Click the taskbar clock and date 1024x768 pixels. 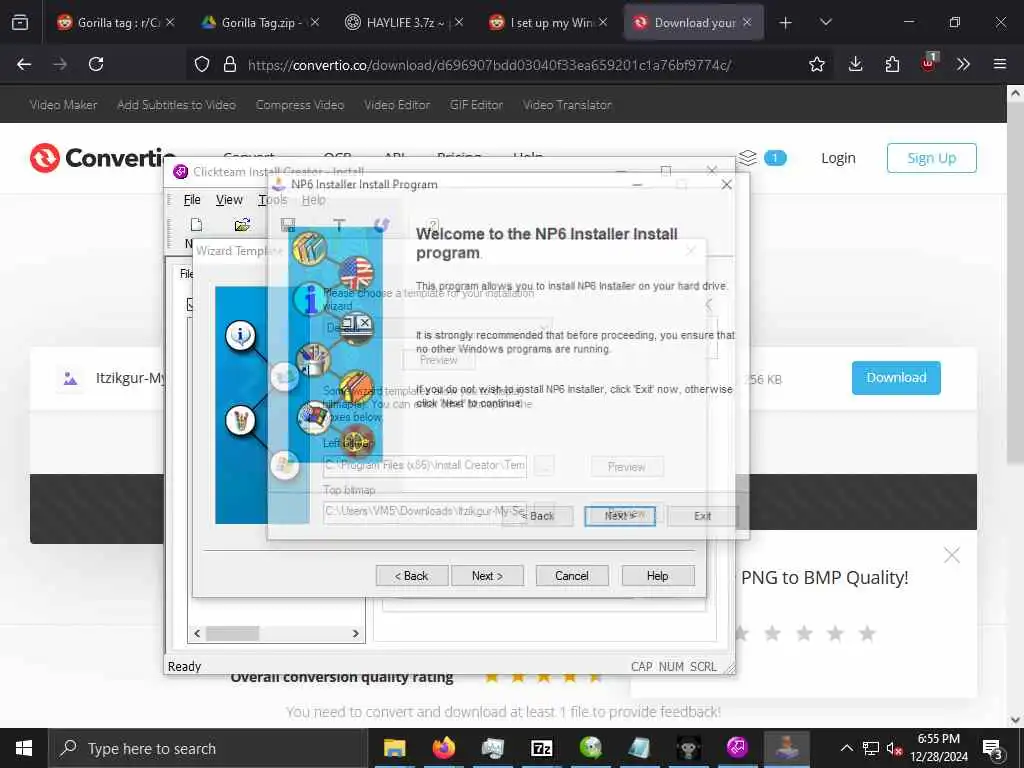coord(938,748)
